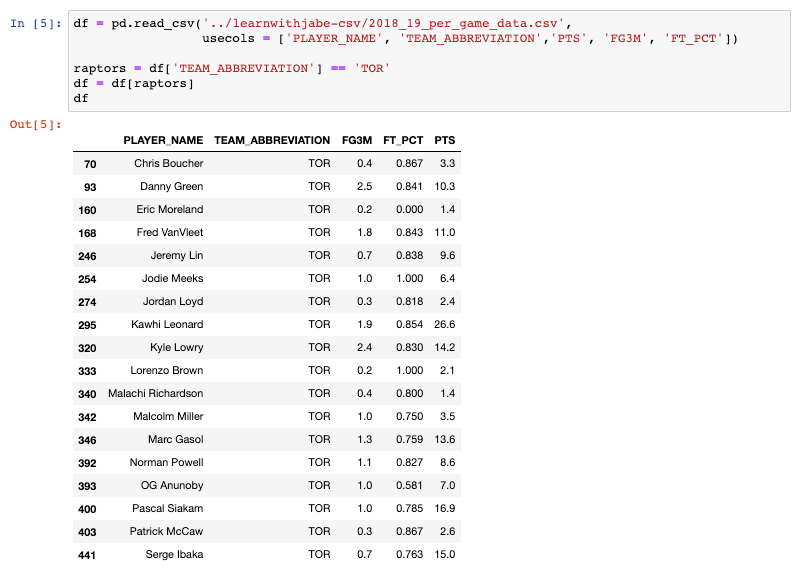
Task: Click Marc Gasol's PTS value 13.6
Action: pyautogui.click(x=444, y=439)
